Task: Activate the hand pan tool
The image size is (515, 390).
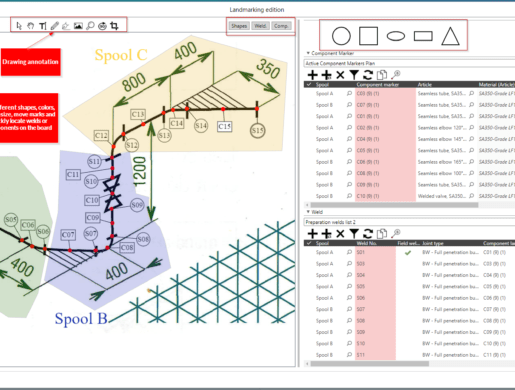Action: 31,26
